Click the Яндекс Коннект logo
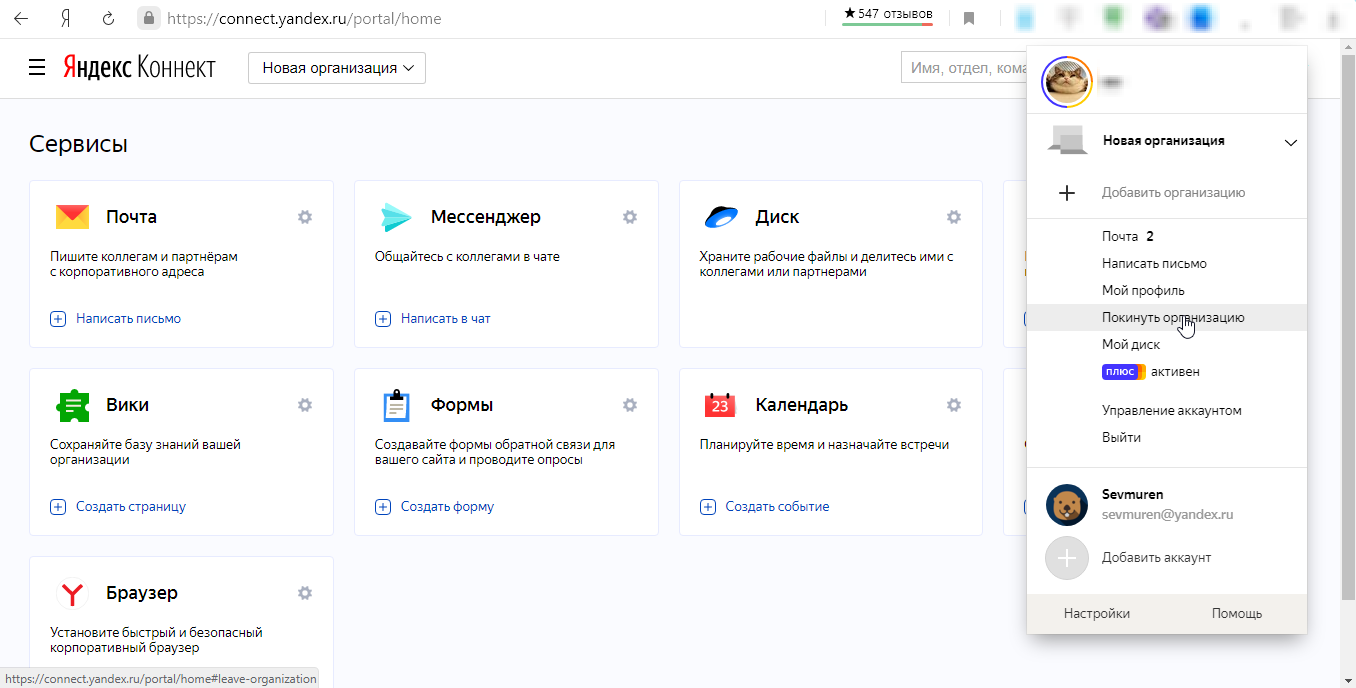The height and width of the screenshot is (688, 1356). coord(139,68)
